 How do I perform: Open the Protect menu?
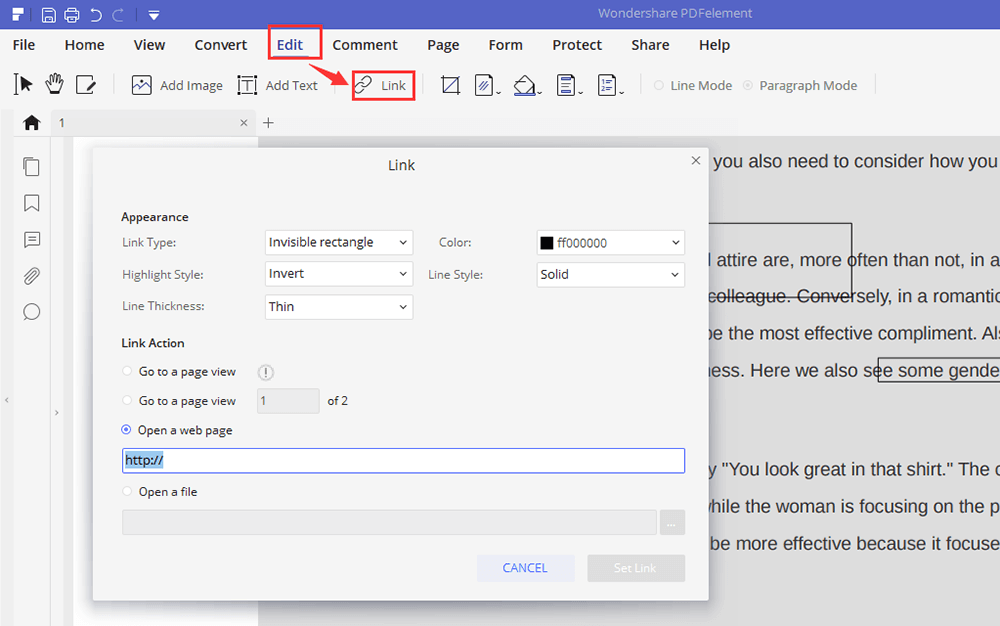click(x=577, y=45)
